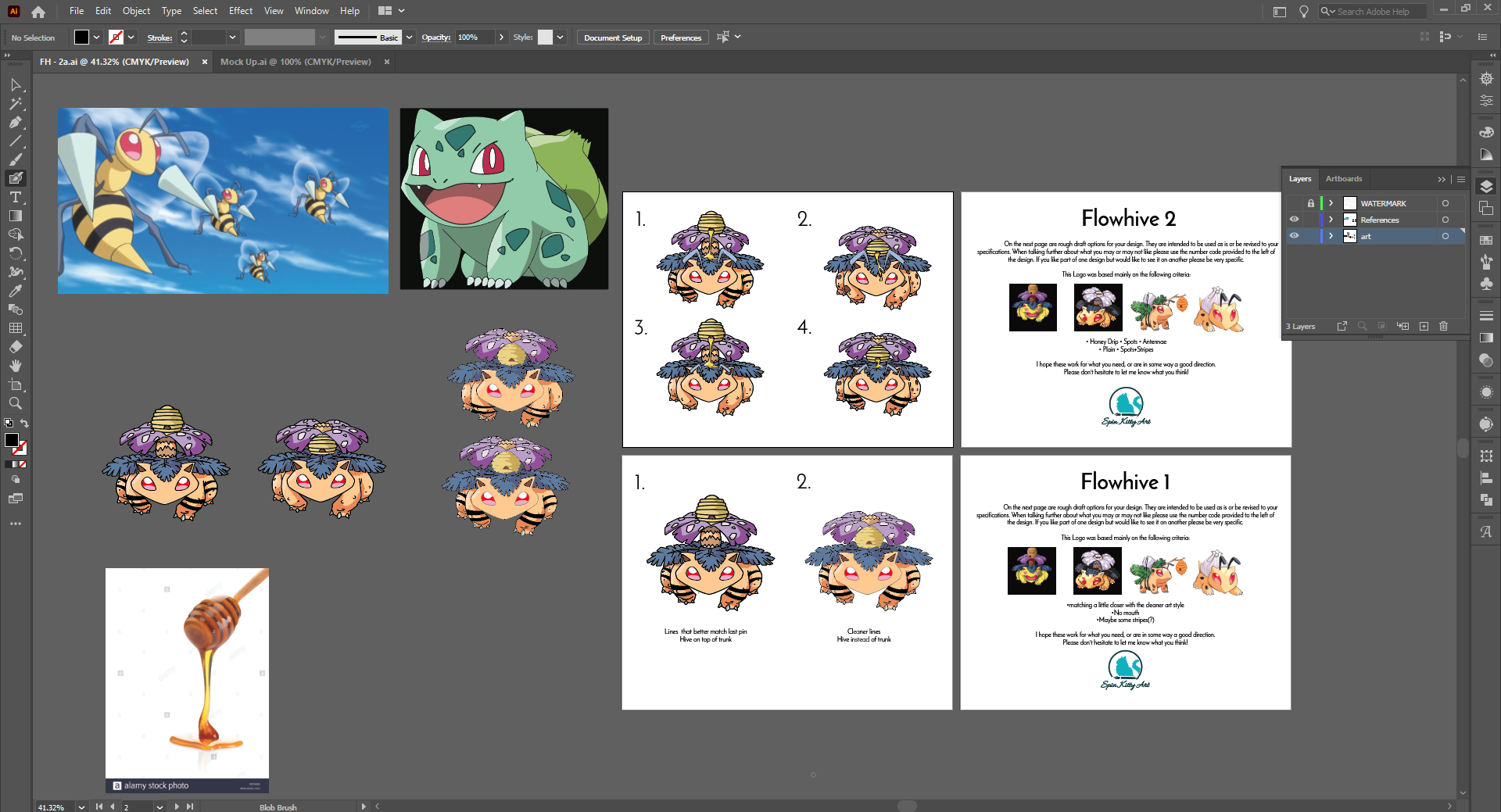The width and height of the screenshot is (1501, 812).
Task: Click target circle of WATERMARK layer
Action: [x=1445, y=203]
